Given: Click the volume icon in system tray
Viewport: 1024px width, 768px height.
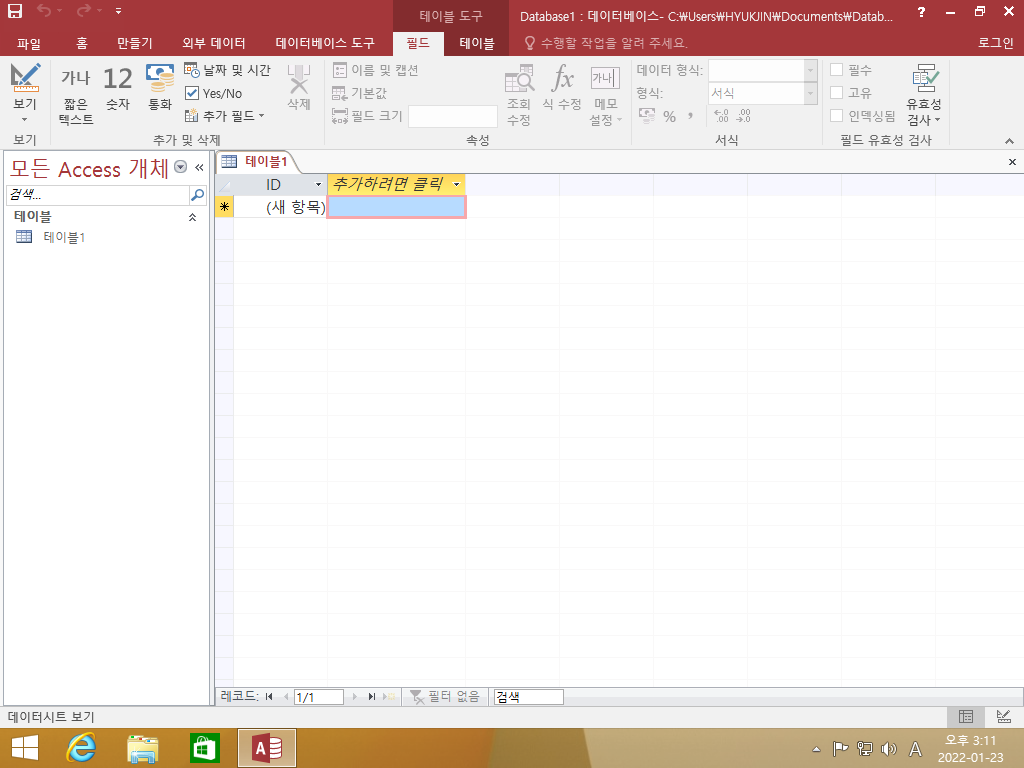Looking at the screenshot, I should [x=888, y=748].
